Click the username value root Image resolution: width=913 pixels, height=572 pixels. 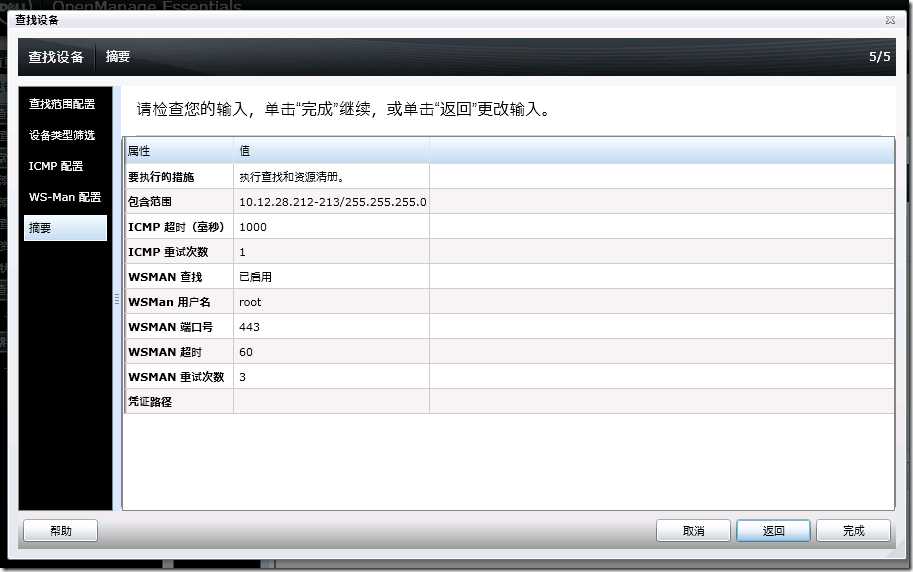tap(250, 302)
